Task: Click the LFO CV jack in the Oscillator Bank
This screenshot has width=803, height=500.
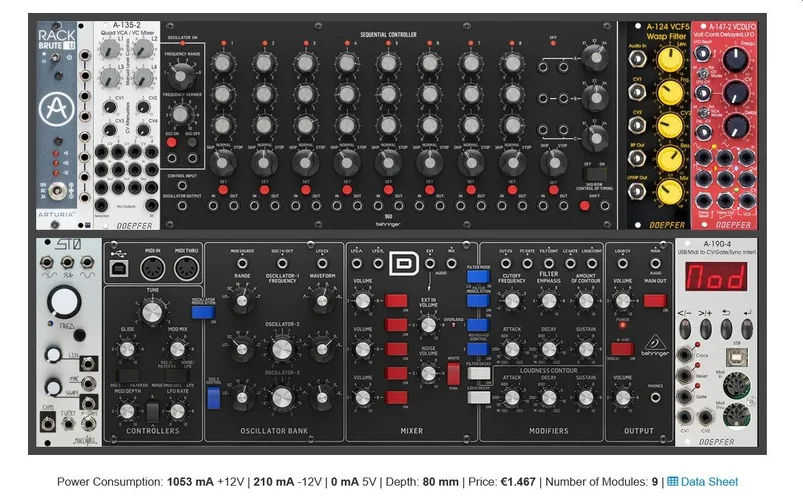Action: [x=322, y=263]
